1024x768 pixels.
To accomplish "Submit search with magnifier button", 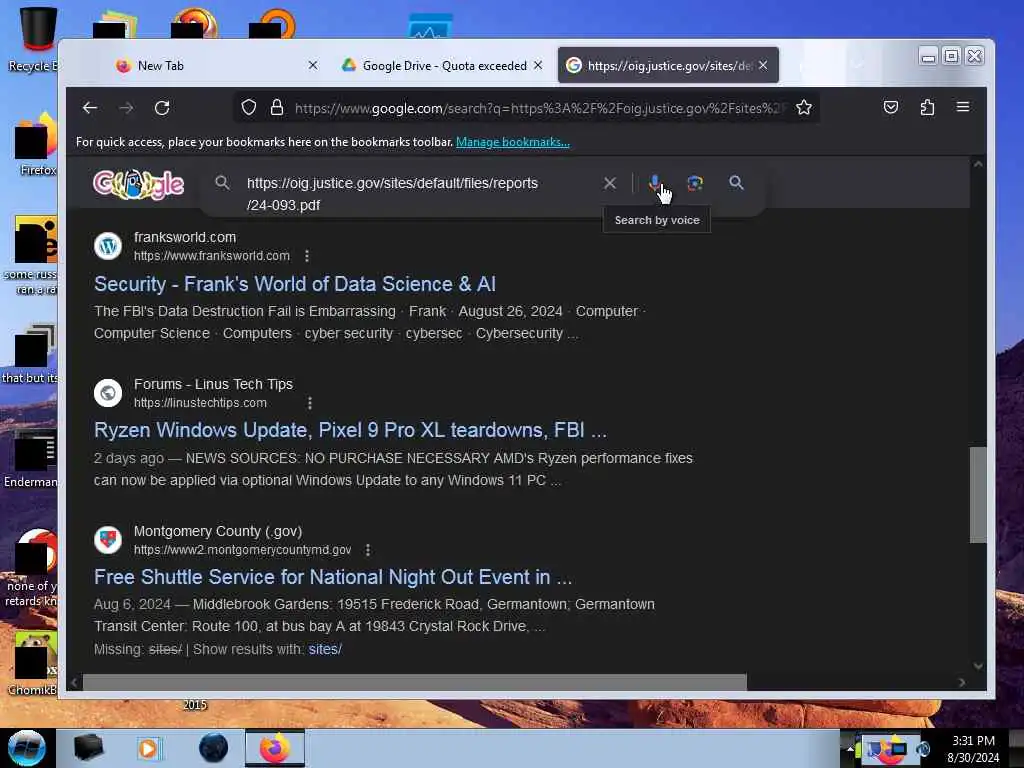I will coord(736,183).
